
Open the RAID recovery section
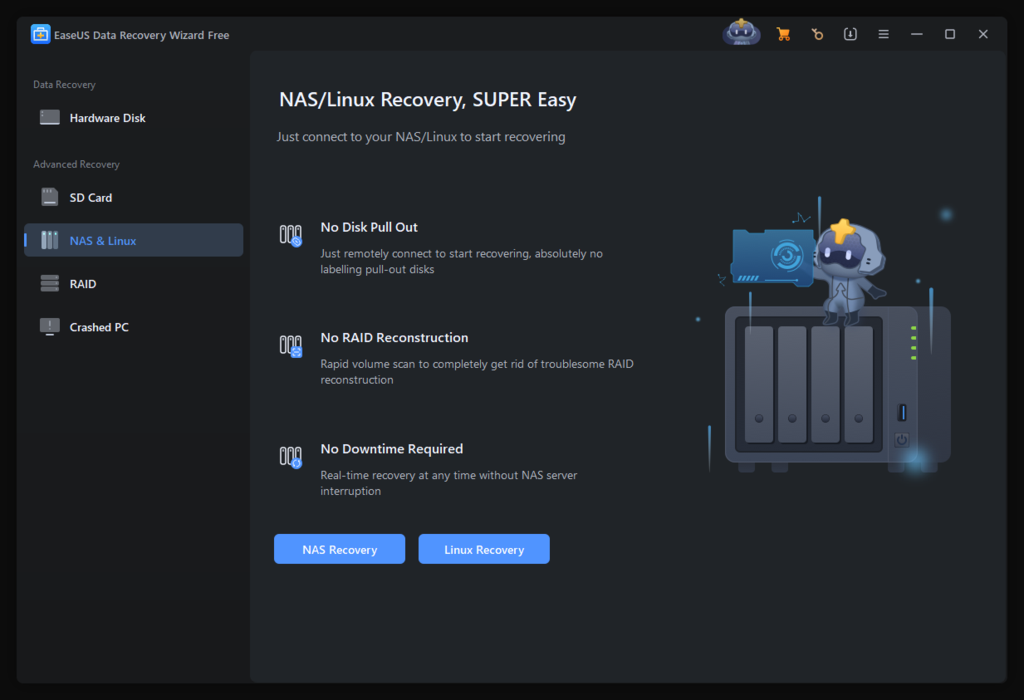click(134, 284)
